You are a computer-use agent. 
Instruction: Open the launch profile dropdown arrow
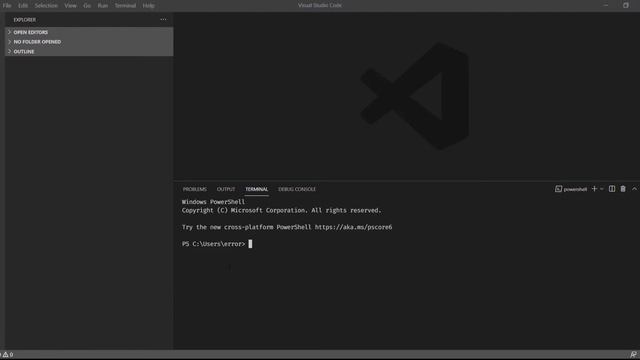602,189
